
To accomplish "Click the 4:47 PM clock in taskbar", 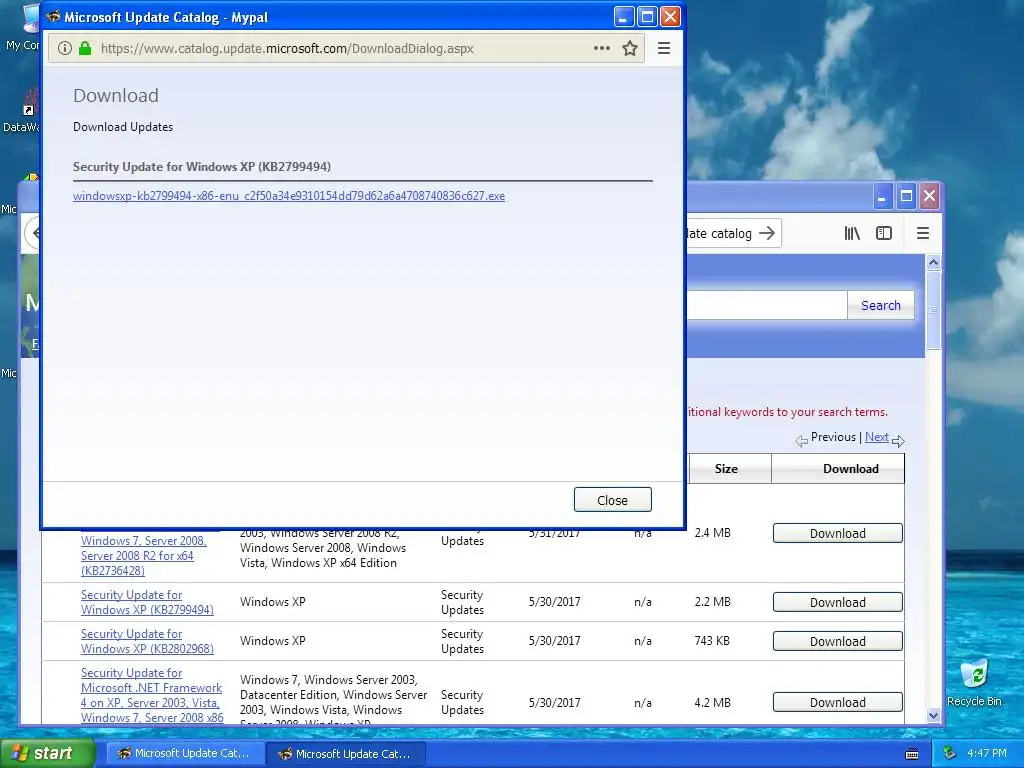I will (x=987, y=754).
